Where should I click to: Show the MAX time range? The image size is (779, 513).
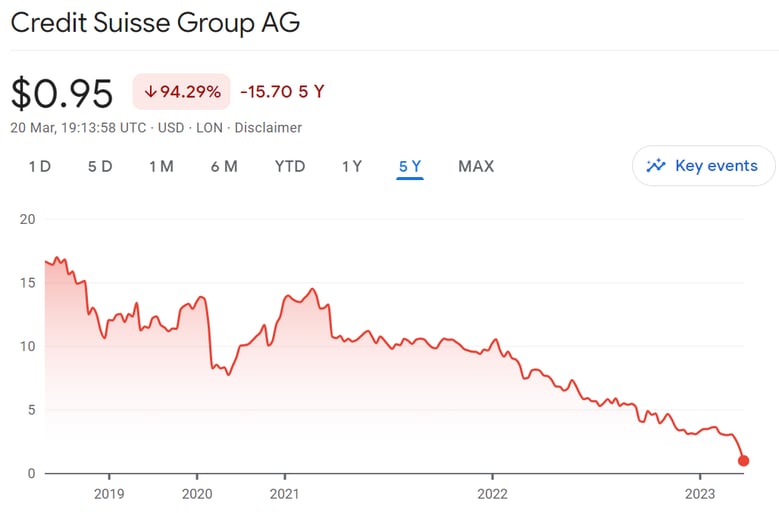476,166
